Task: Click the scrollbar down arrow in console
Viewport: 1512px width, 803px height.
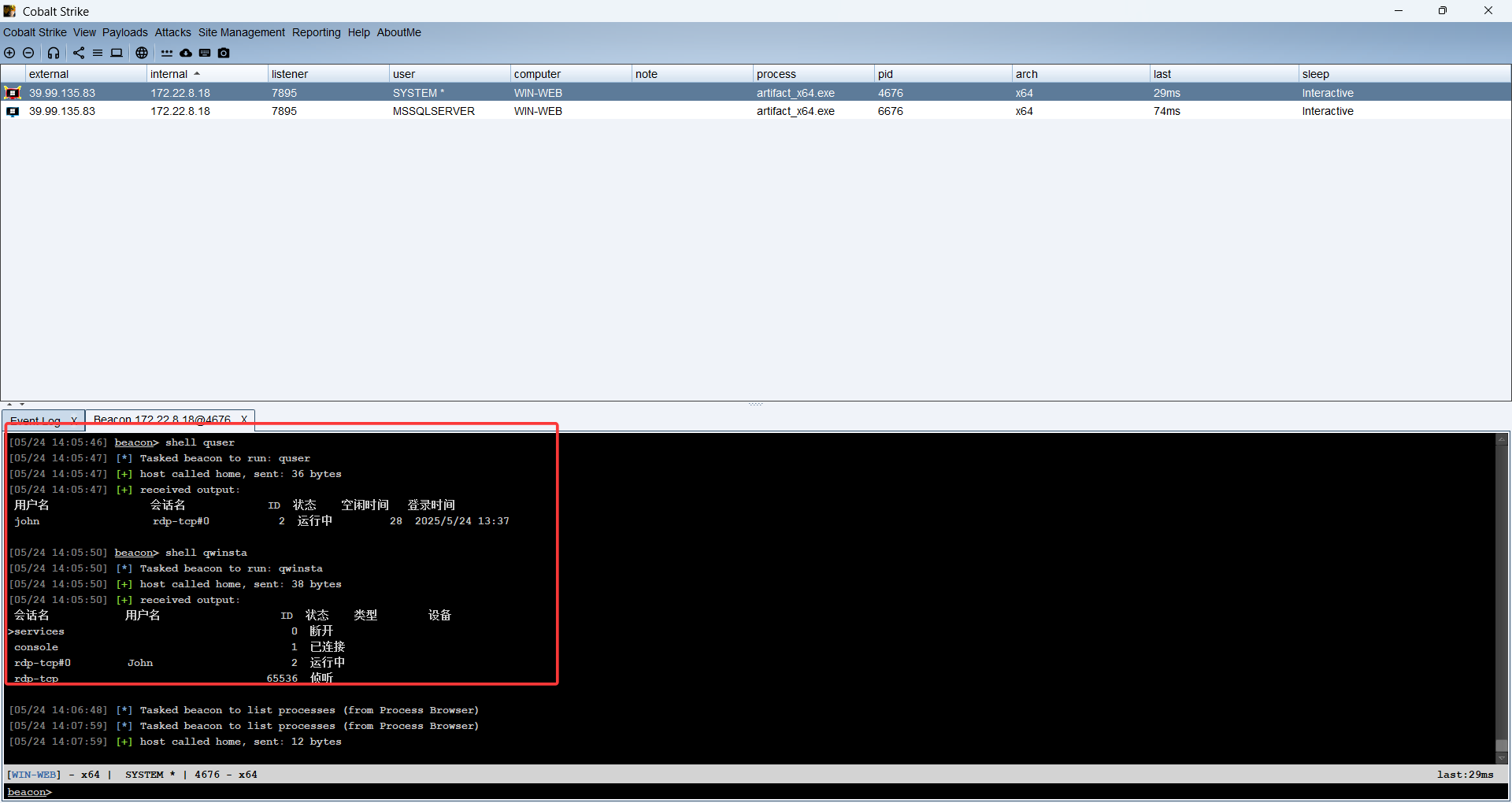Action: tap(1502, 758)
